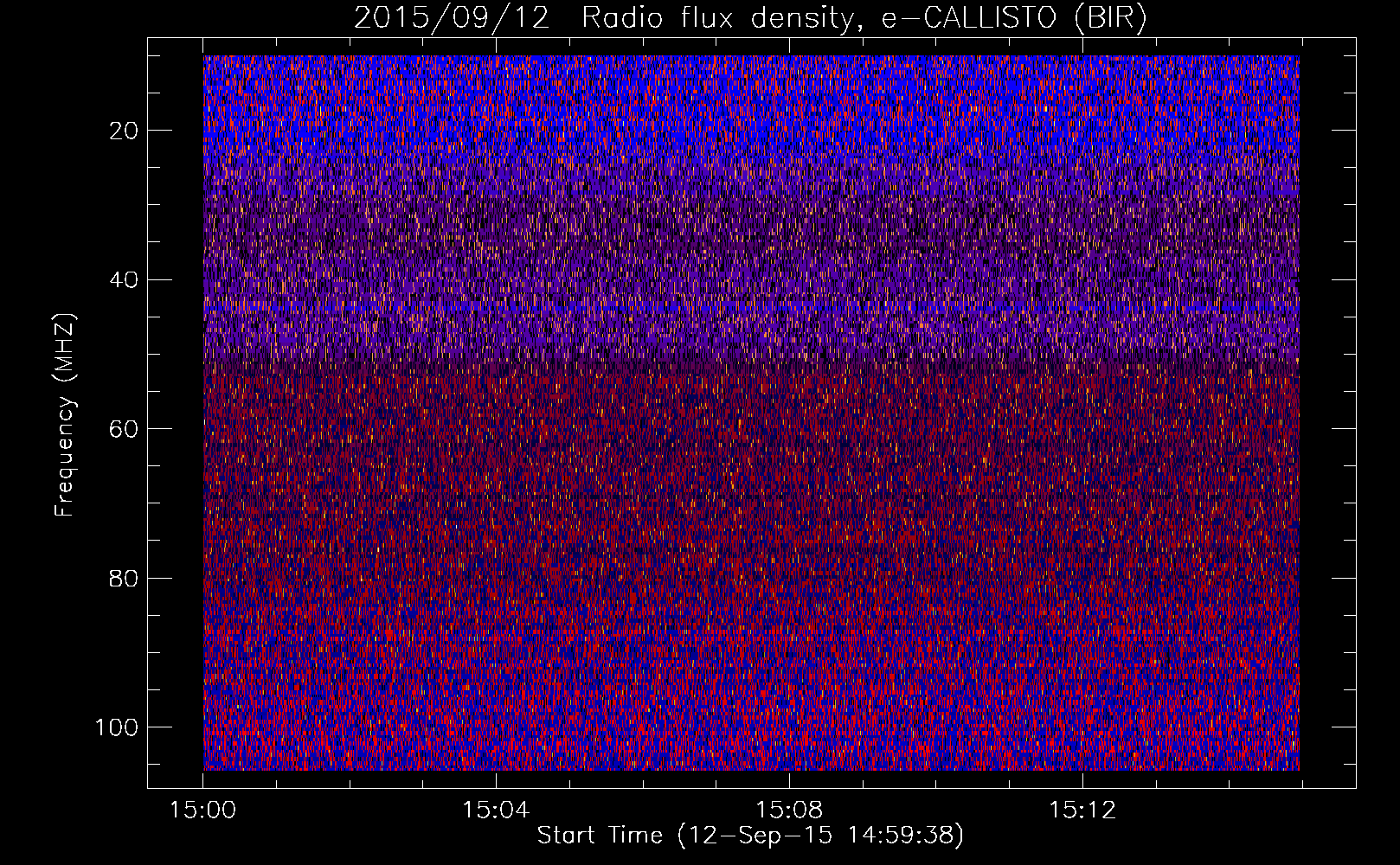Screen dimensions: 1400x865
Task: Click the 15:04 time tick label
Action: coord(496,811)
